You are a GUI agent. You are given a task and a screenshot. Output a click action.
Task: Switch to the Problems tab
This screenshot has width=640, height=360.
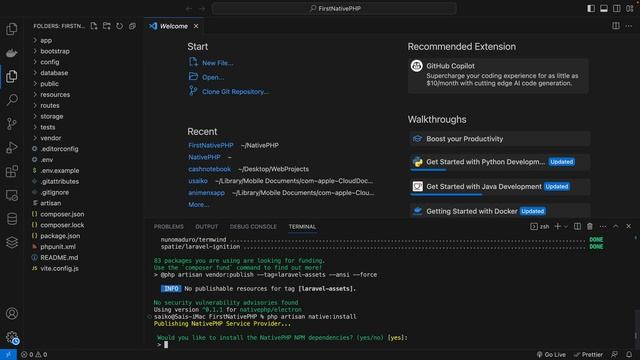point(169,227)
